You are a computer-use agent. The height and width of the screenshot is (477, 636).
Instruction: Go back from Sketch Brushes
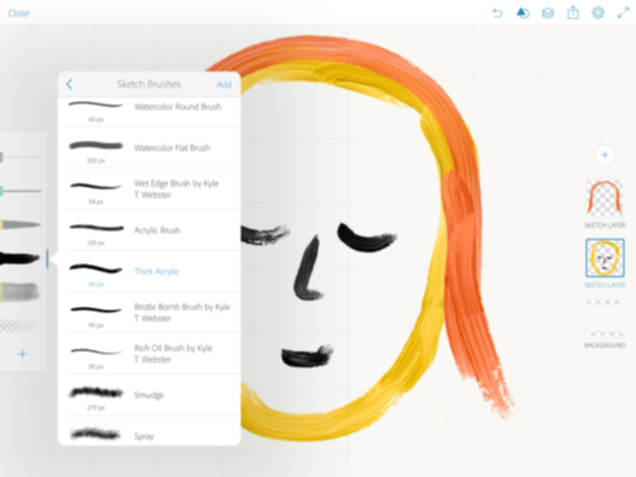click(69, 84)
